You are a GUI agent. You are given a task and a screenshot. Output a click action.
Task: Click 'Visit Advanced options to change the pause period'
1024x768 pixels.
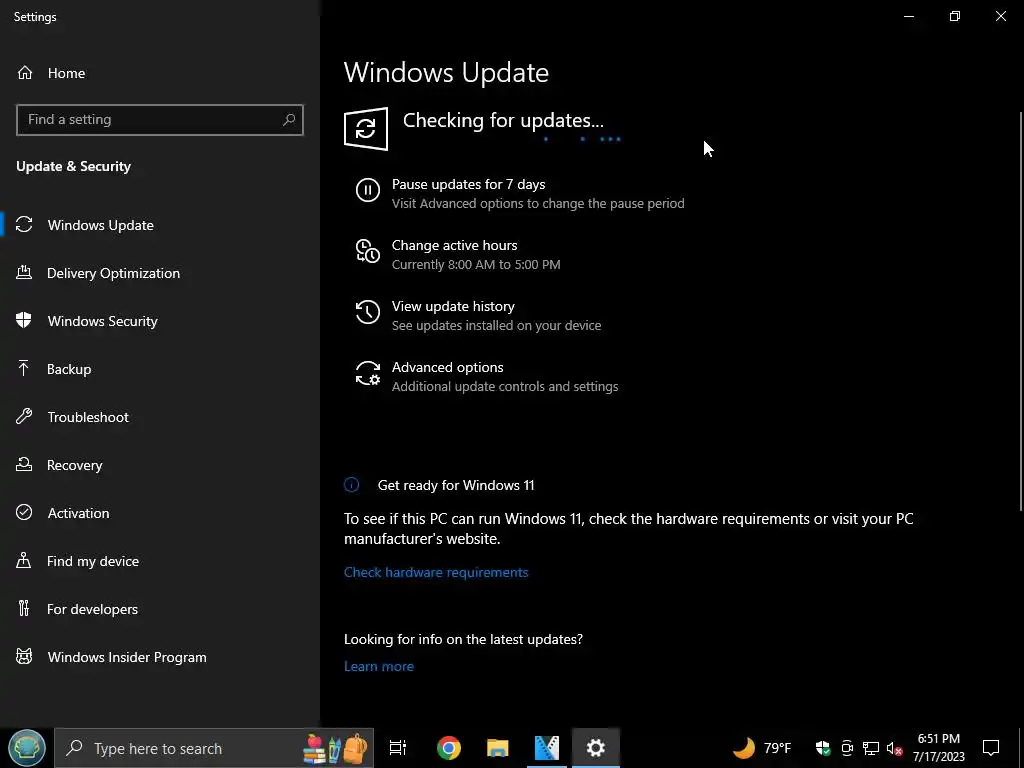(x=538, y=204)
